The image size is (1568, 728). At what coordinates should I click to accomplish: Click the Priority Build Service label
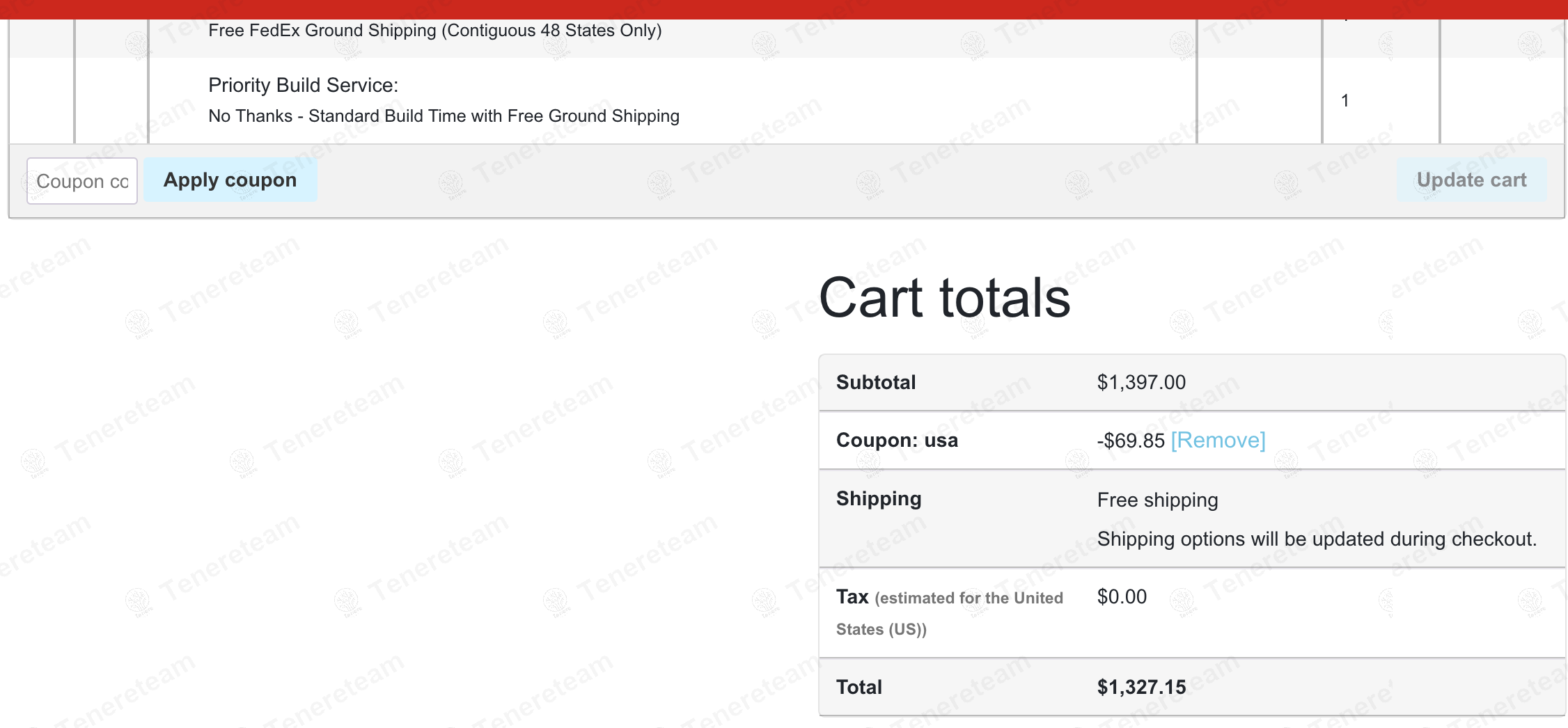tap(303, 86)
